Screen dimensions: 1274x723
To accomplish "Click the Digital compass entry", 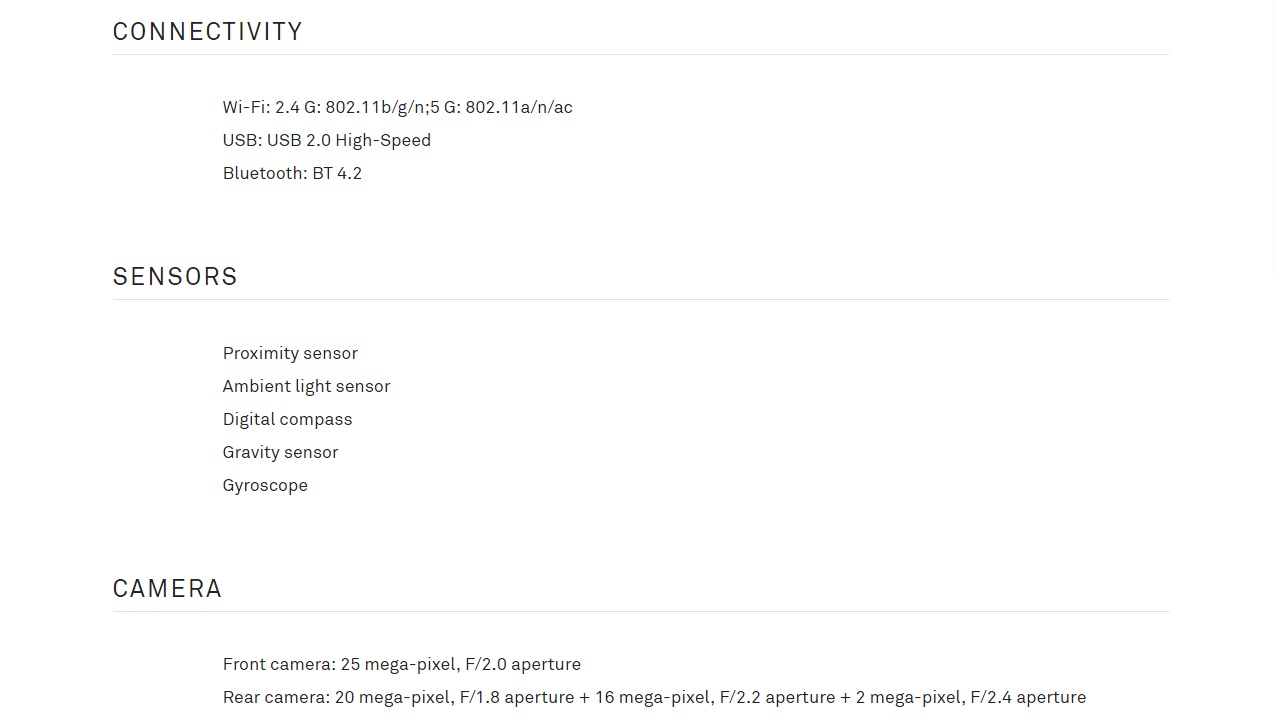I will (x=287, y=419).
